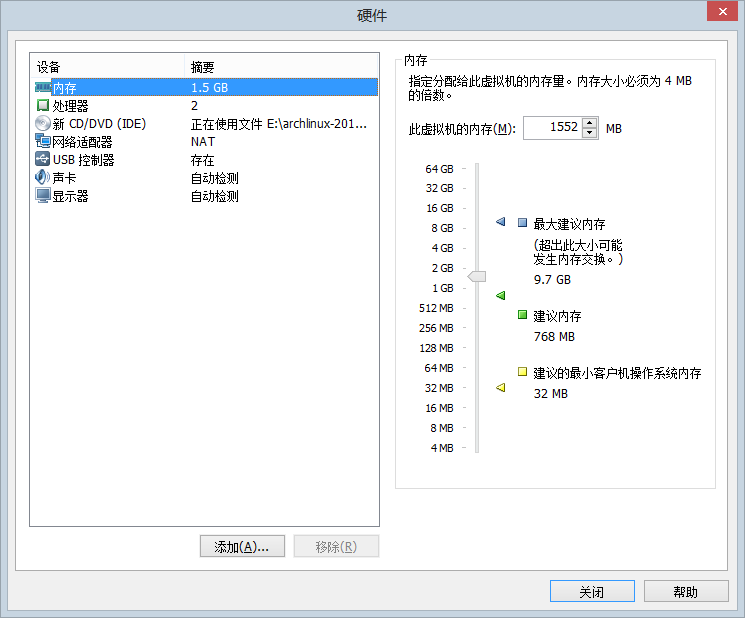Click the yellow minimum memory marker

[x=500, y=388]
